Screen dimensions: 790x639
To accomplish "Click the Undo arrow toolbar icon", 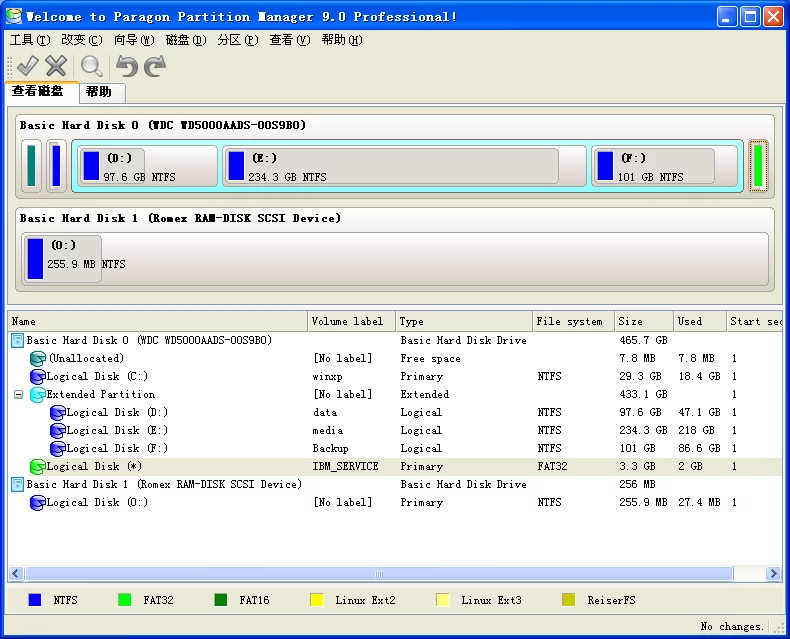I will (x=127, y=66).
